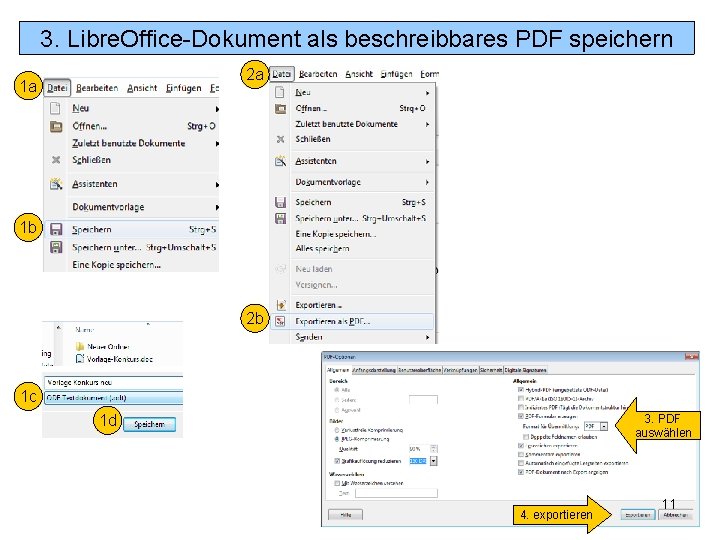Expand Assistenten submenu arrow in 2a menu
This screenshot has height=540, width=720.
pyautogui.click(x=428, y=162)
